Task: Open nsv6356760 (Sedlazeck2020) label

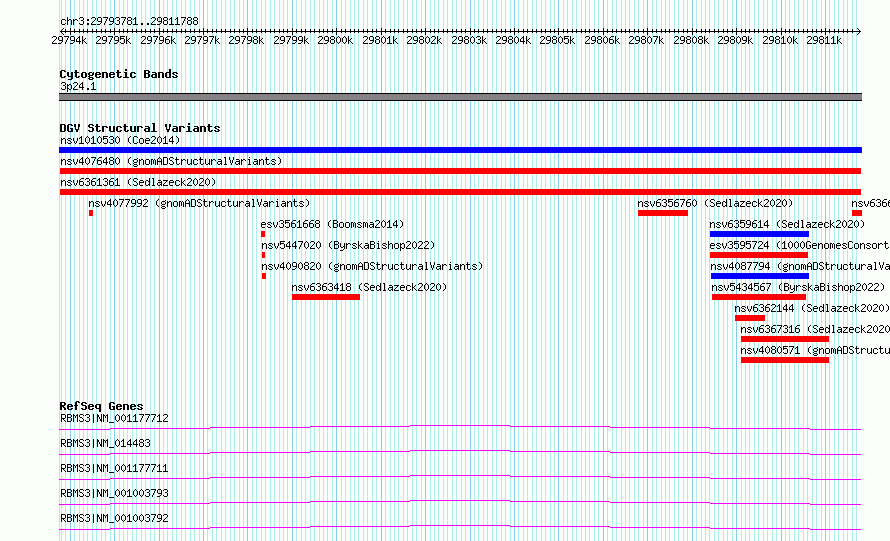Action: point(715,203)
